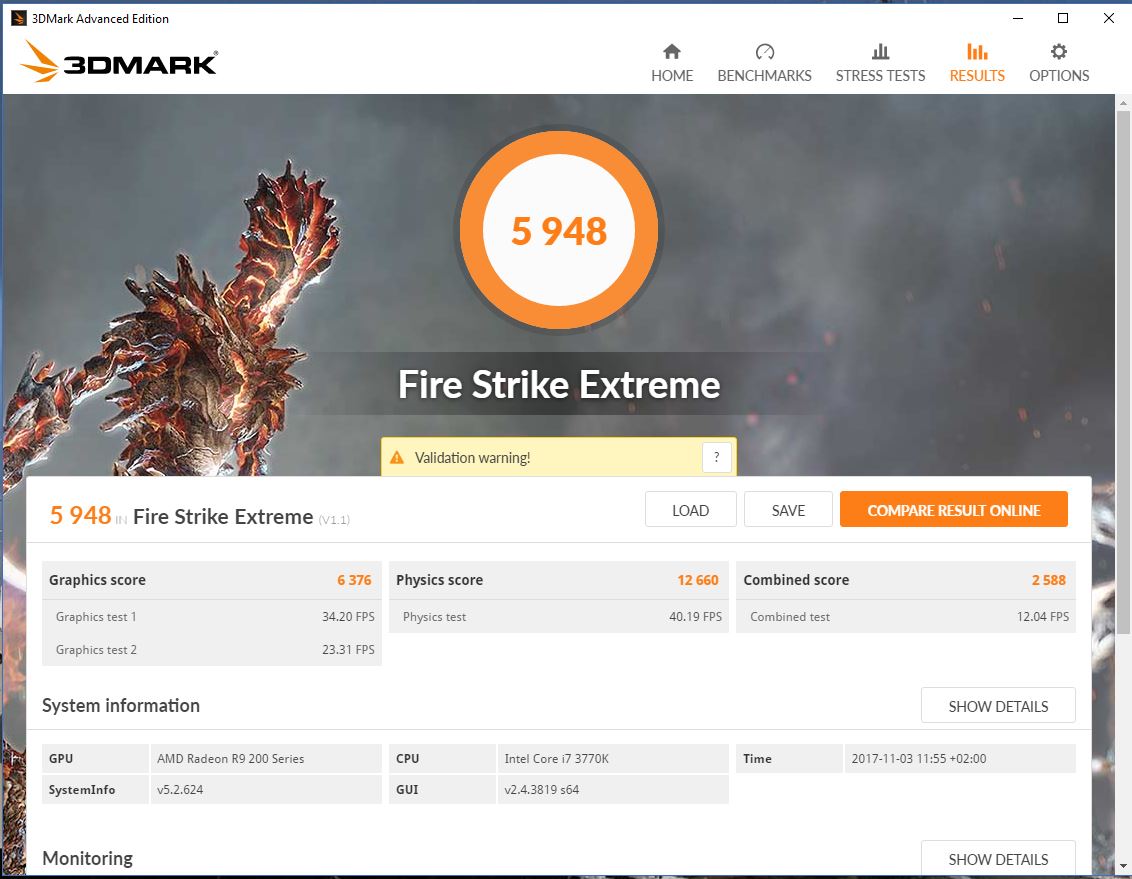Click the Graphics score value 6 376
This screenshot has height=879, width=1132.
(x=354, y=580)
